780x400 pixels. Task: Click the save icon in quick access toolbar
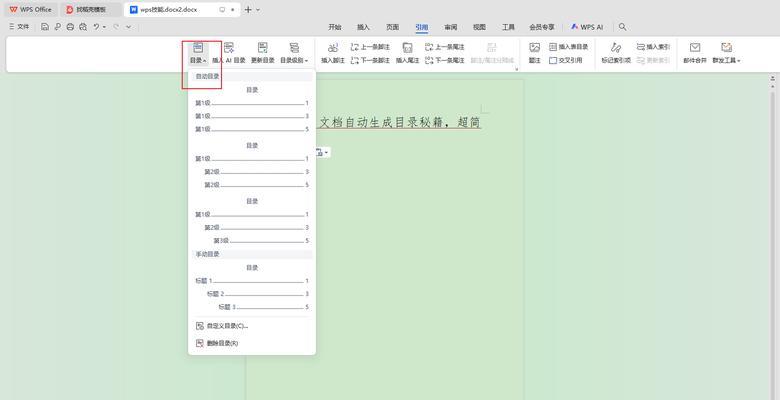click(45, 27)
